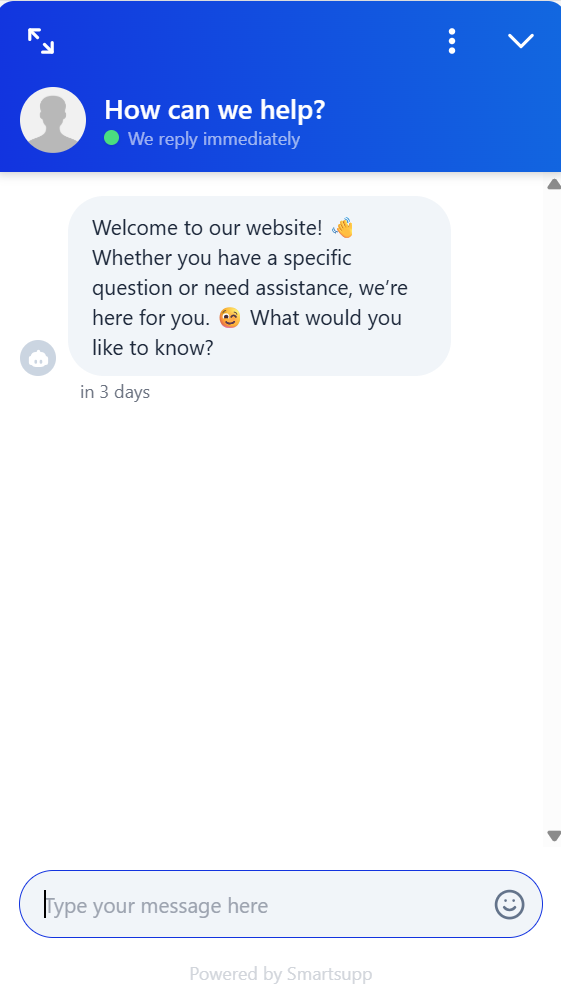Click the green online status dot
Screen dimensions: 561x997
(111, 137)
